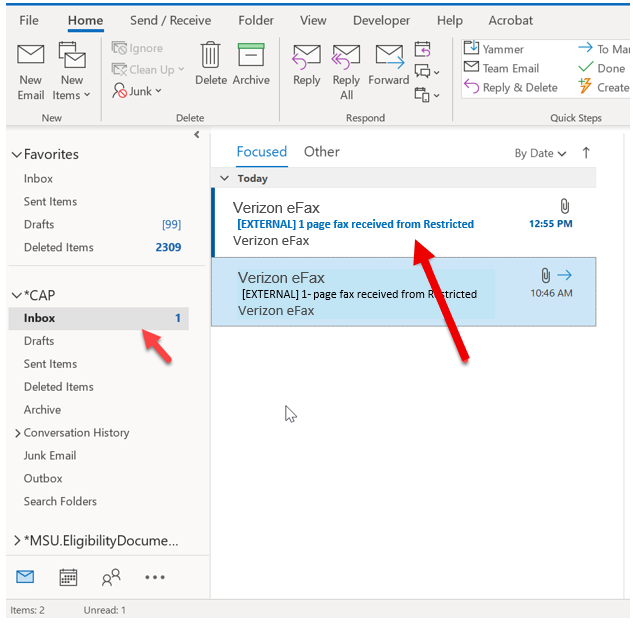Viewport: 633px width, 630px height.
Task: Open the 10:46 AM Verizon eFax email
Action: (x=404, y=292)
